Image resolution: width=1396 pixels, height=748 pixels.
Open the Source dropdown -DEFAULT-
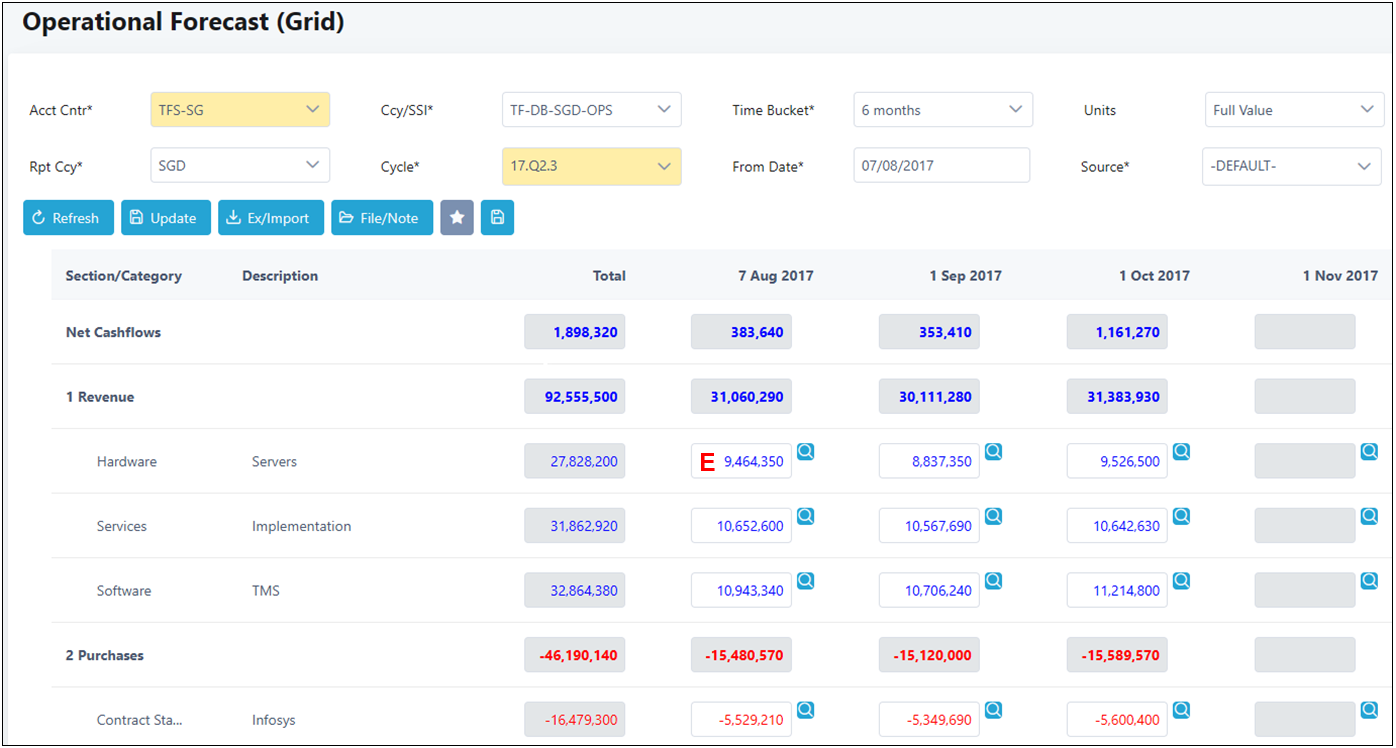click(1291, 166)
